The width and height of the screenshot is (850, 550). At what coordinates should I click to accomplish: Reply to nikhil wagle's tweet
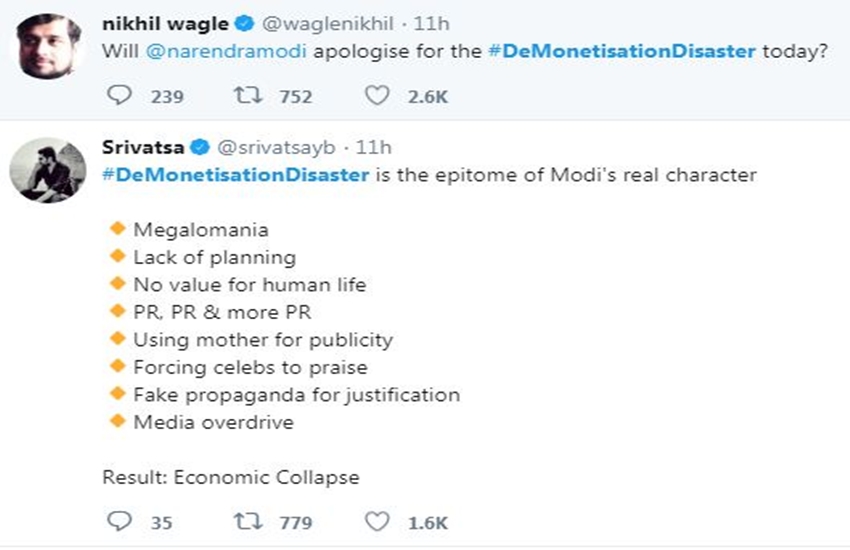(x=118, y=96)
